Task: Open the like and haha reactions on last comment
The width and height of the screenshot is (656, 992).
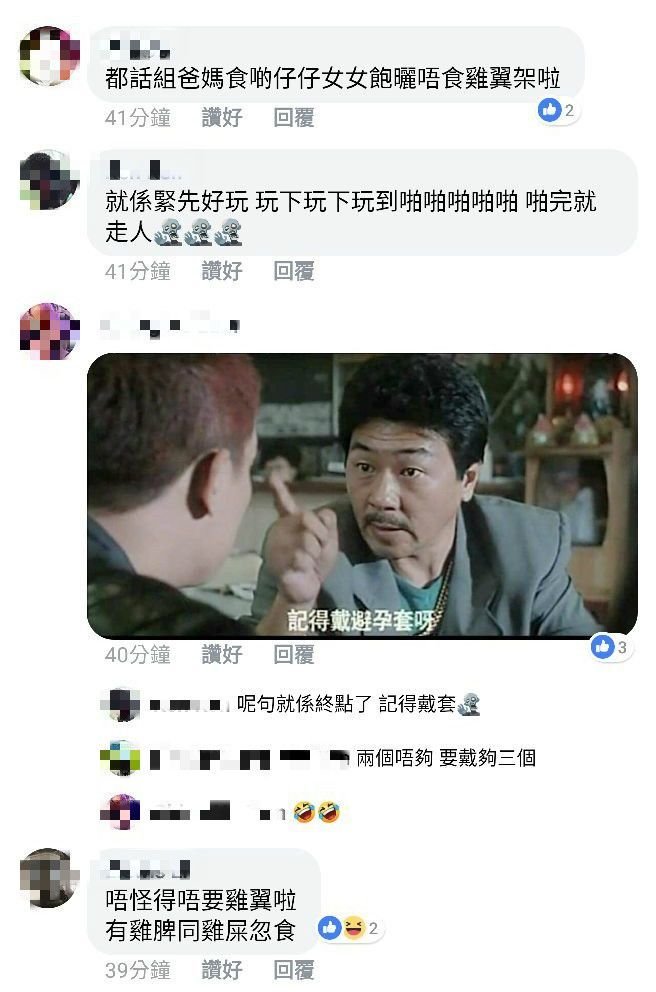Action: click(351, 928)
